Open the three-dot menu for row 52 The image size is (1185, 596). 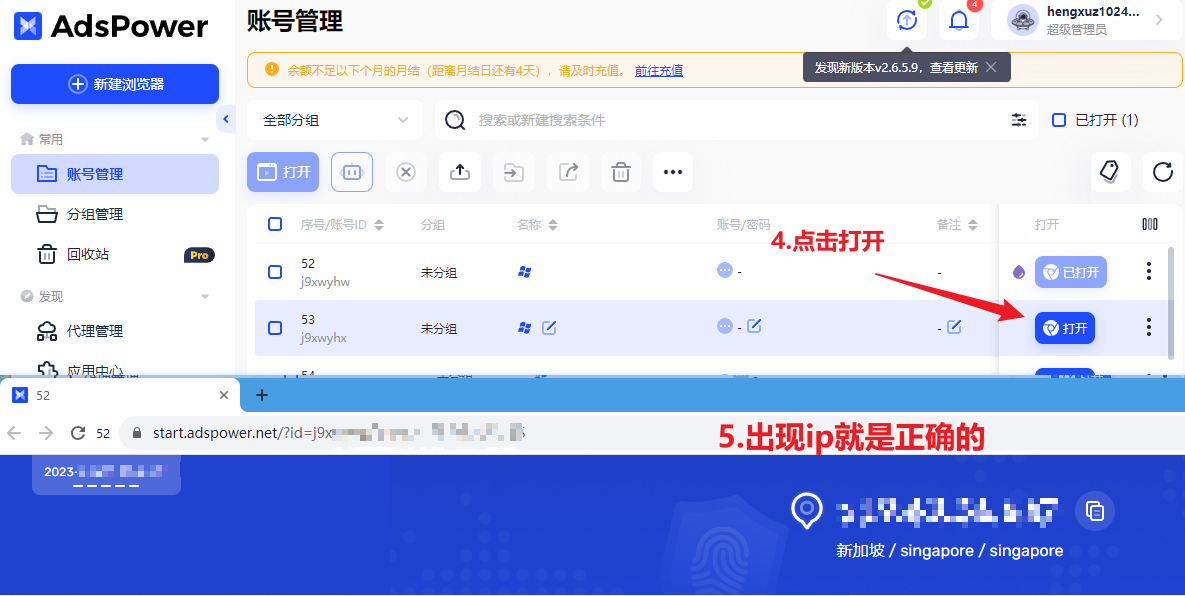pyautogui.click(x=1149, y=271)
